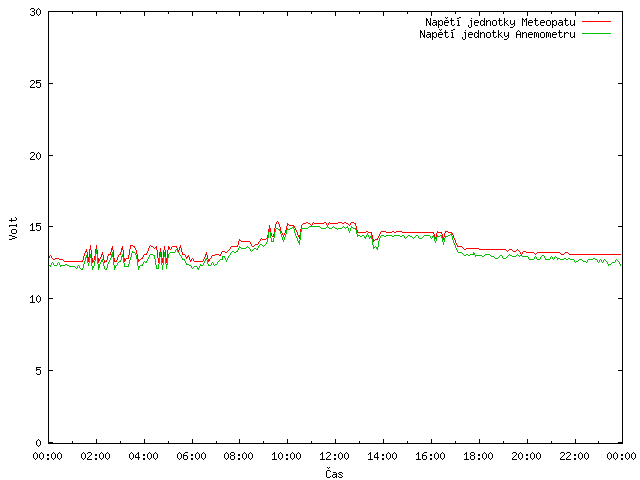Click the legend text 'Napětí jednotky Anemometru'
The height and width of the screenshot is (480, 640).
(497, 34)
